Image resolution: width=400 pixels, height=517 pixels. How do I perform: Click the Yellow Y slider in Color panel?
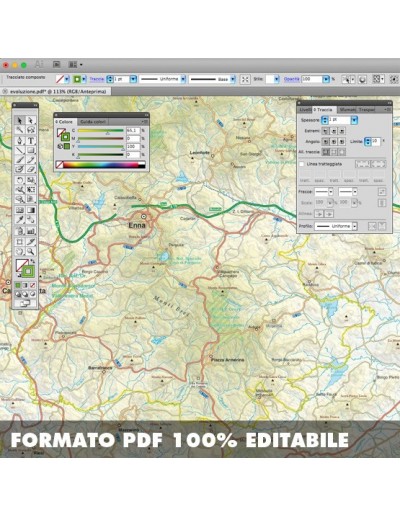[x=101, y=147]
